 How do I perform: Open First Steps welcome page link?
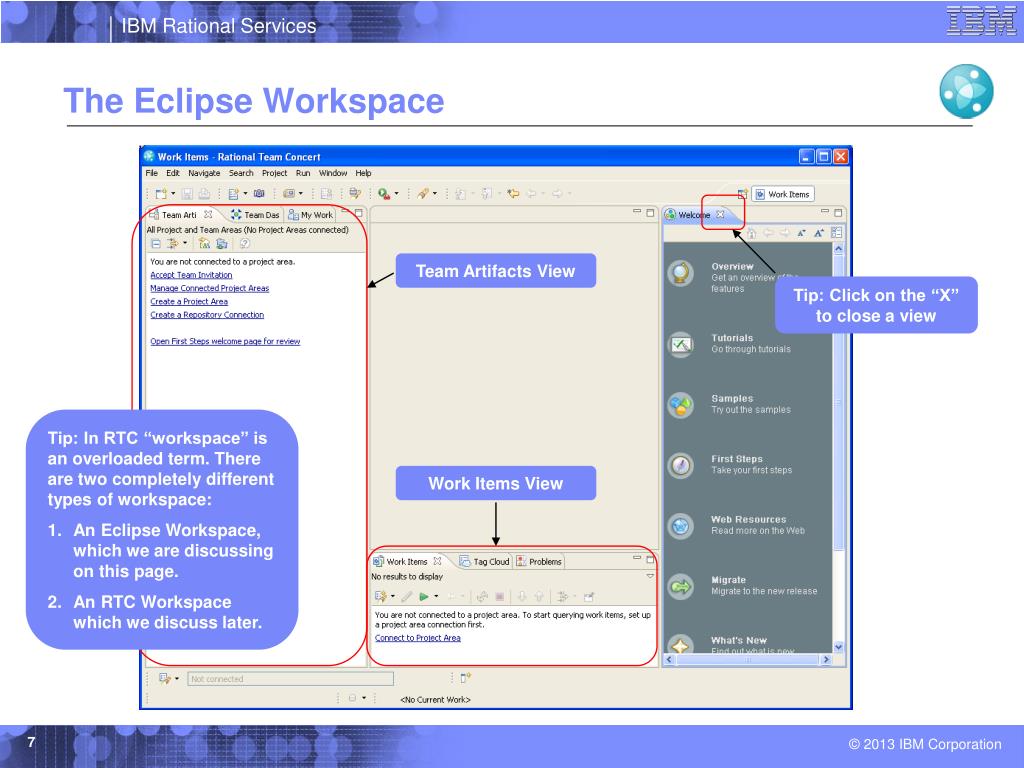tap(225, 342)
